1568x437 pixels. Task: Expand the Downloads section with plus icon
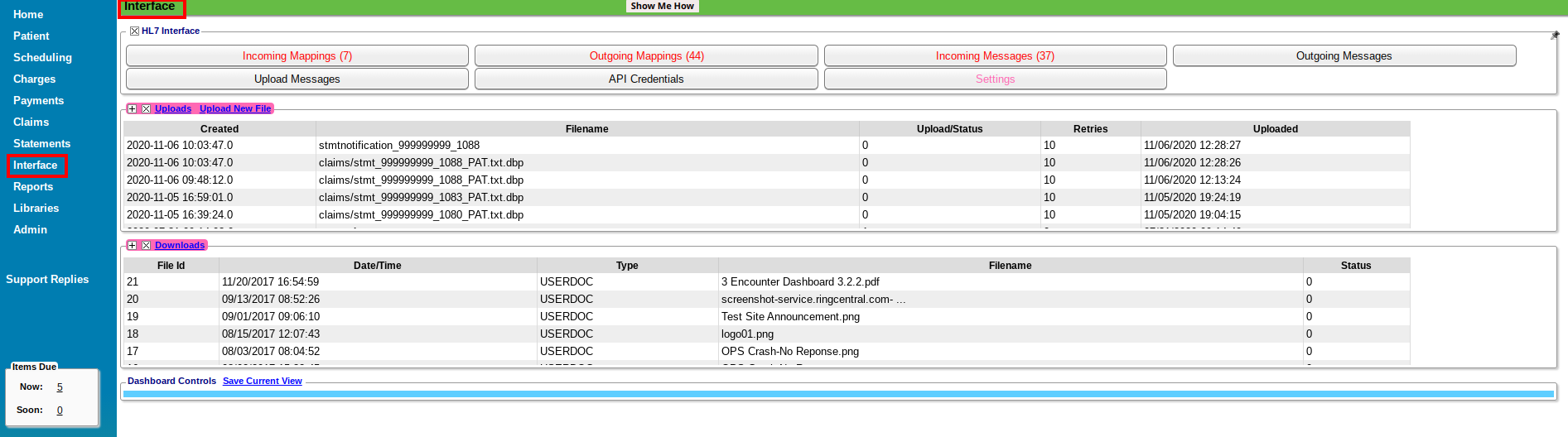click(x=132, y=246)
